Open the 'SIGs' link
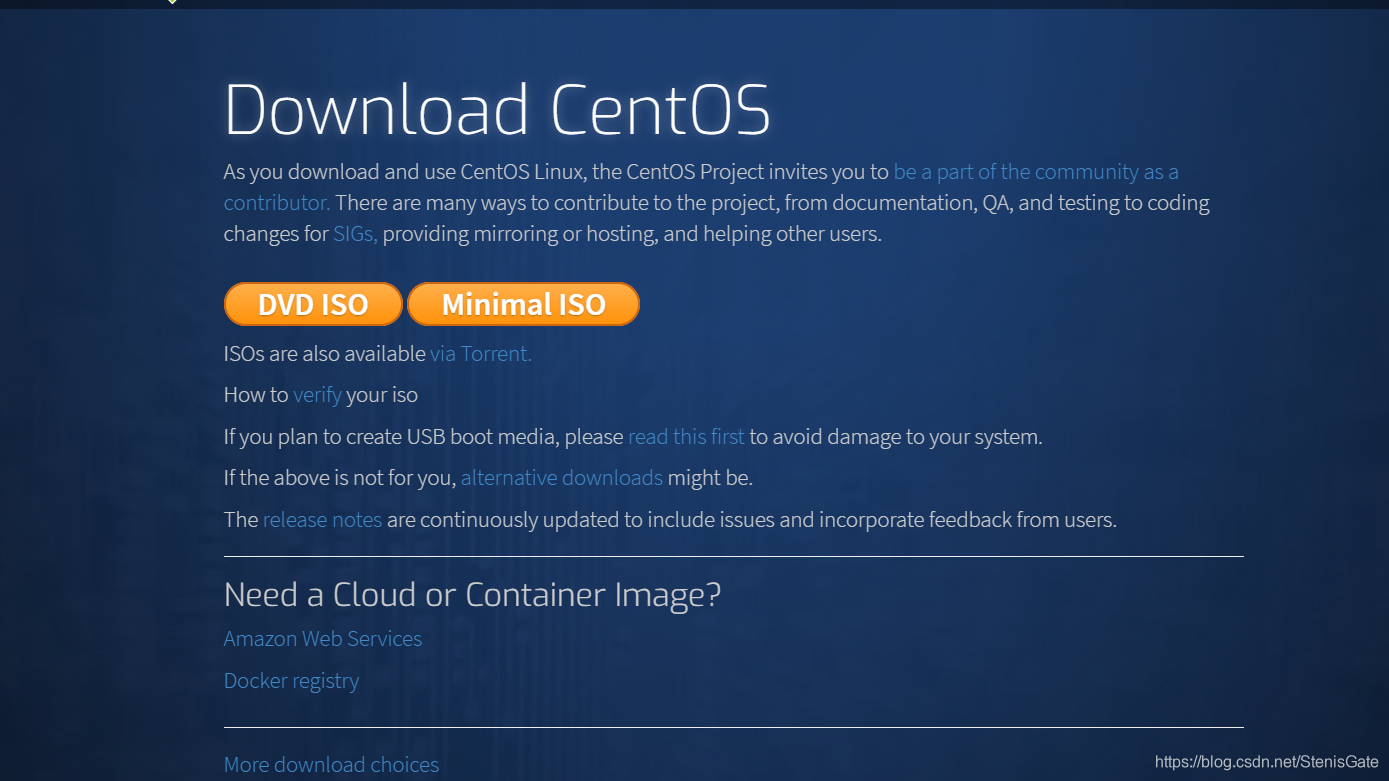The height and width of the screenshot is (781, 1389). (354, 233)
